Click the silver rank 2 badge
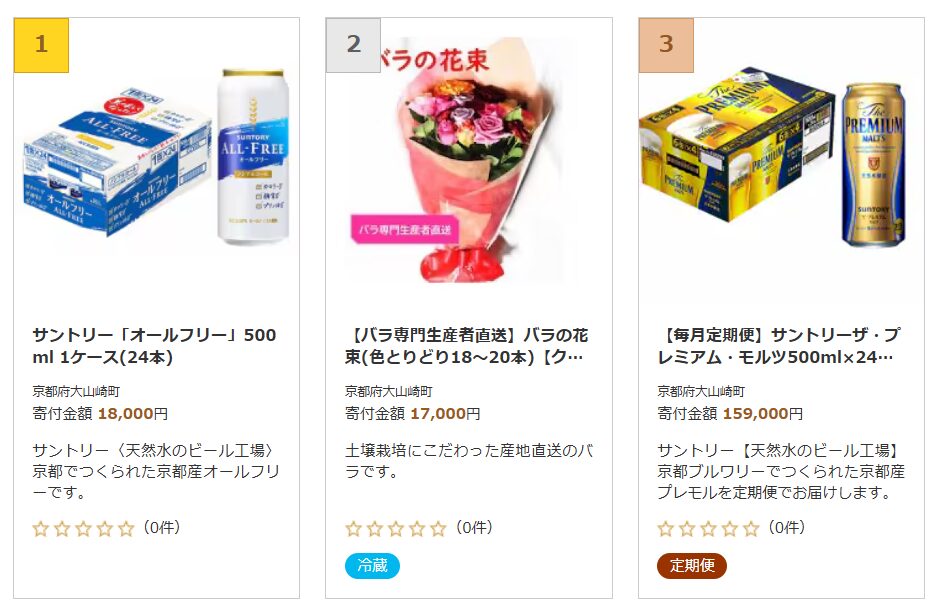The image size is (938, 610). (x=354, y=45)
